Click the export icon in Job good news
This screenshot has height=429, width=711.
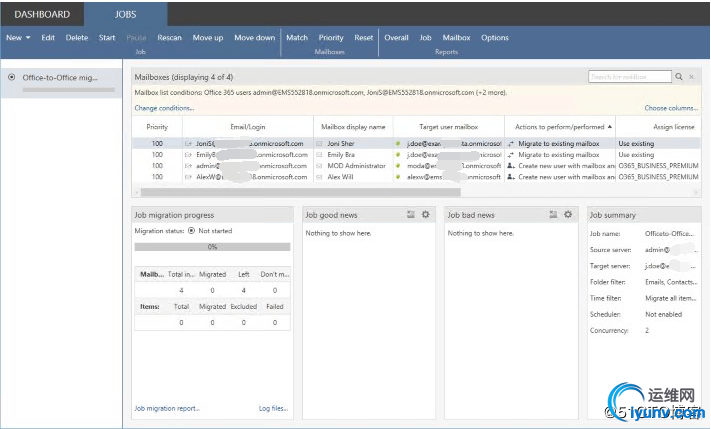pyautogui.click(x=411, y=214)
